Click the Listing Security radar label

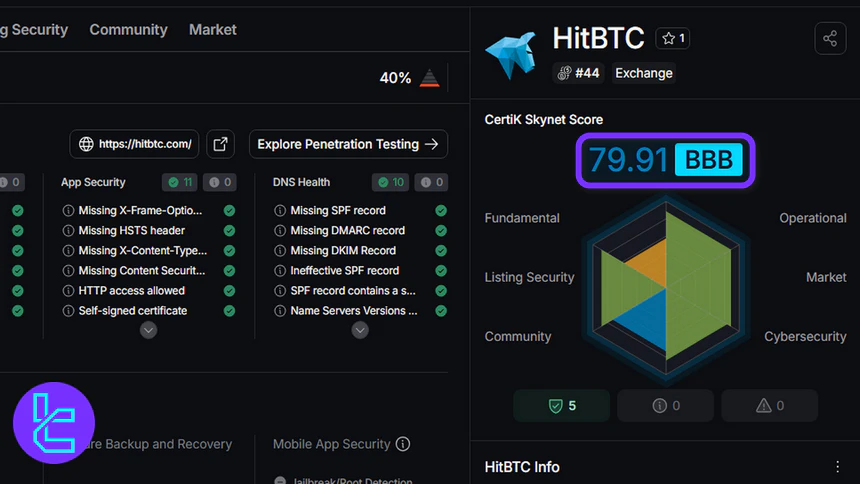click(529, 277)
